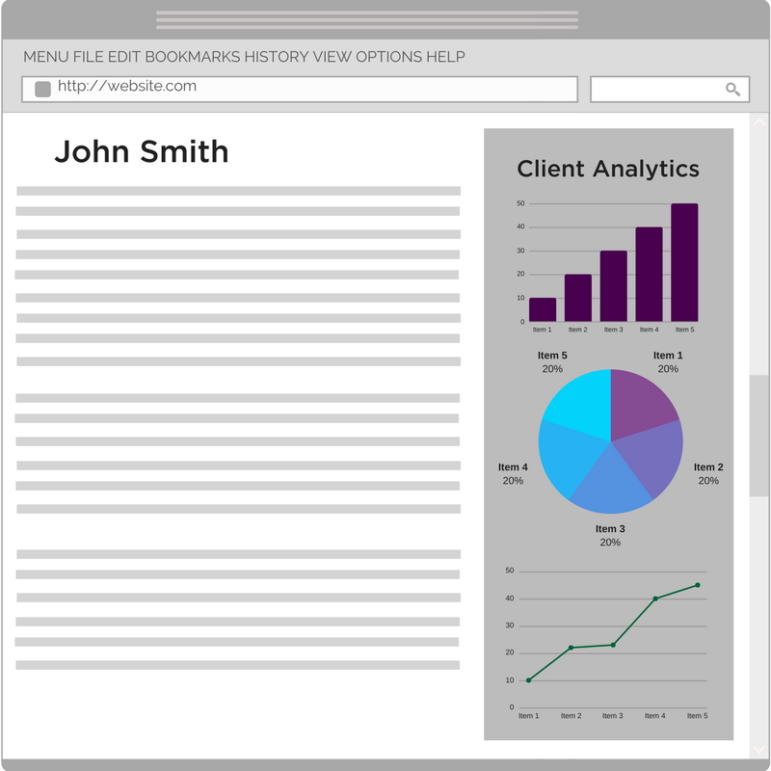The height and width of the screenshot is (771, 771).
Task: Click the line chart point at Item 2
Action: tap(571, 648)
